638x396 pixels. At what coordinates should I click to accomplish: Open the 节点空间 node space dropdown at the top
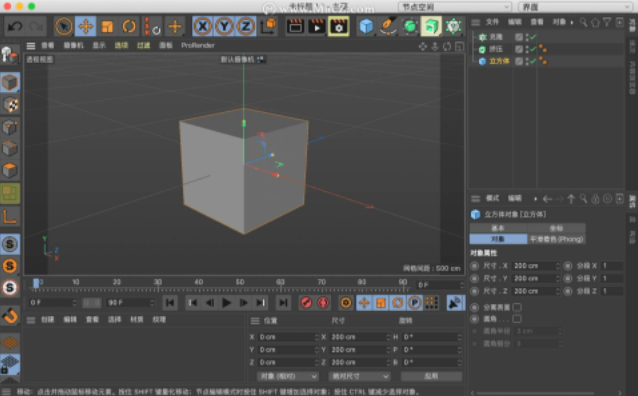[x=454, y=7]
